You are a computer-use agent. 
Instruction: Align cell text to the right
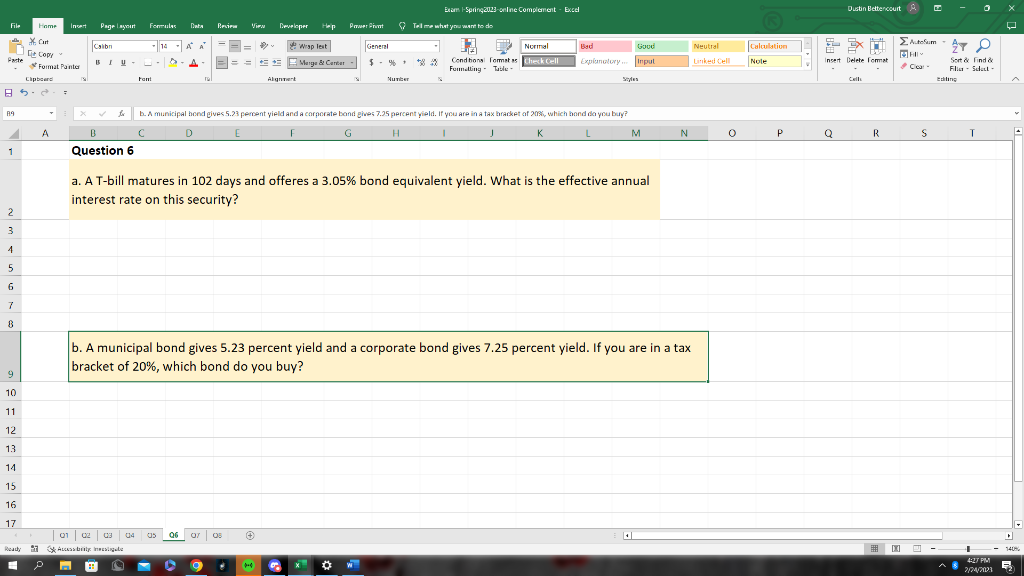248,63
